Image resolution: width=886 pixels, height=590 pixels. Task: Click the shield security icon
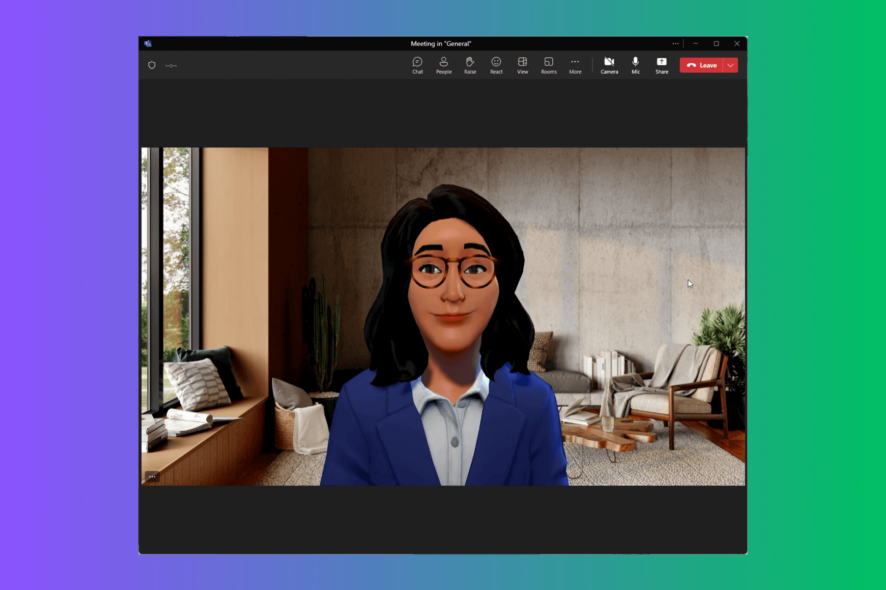click(x=152, y=63)
